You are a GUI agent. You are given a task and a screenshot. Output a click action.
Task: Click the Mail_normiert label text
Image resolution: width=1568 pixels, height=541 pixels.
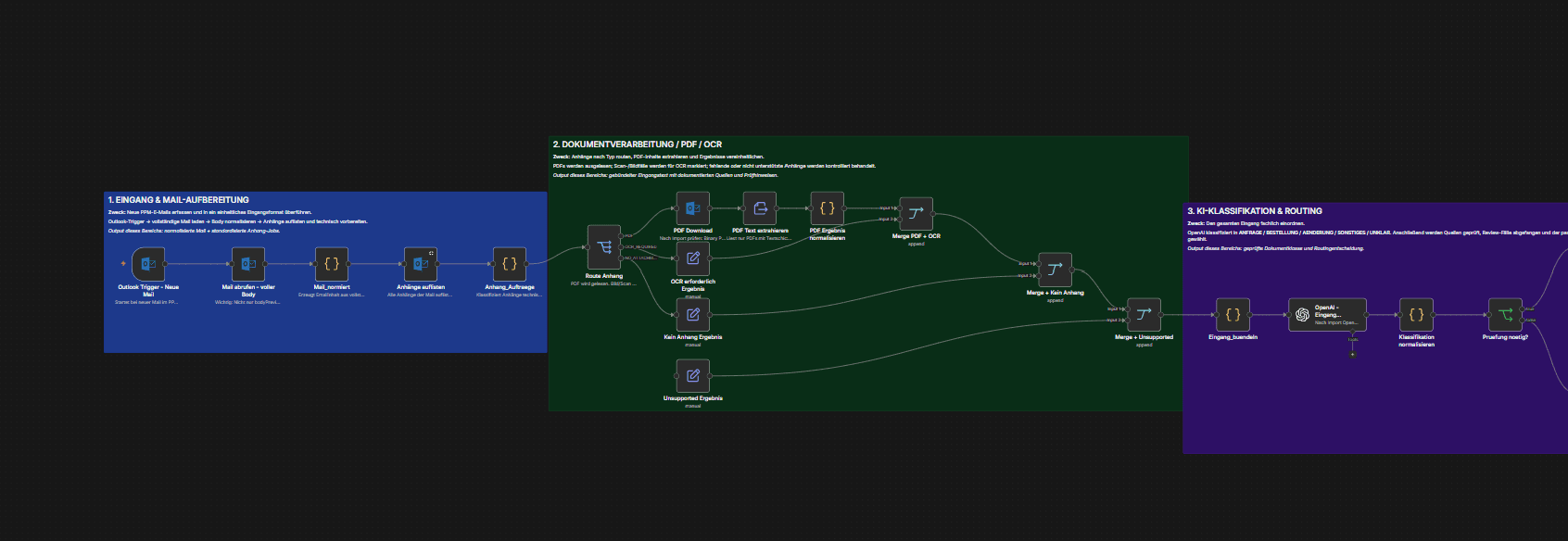pos(332,287)
